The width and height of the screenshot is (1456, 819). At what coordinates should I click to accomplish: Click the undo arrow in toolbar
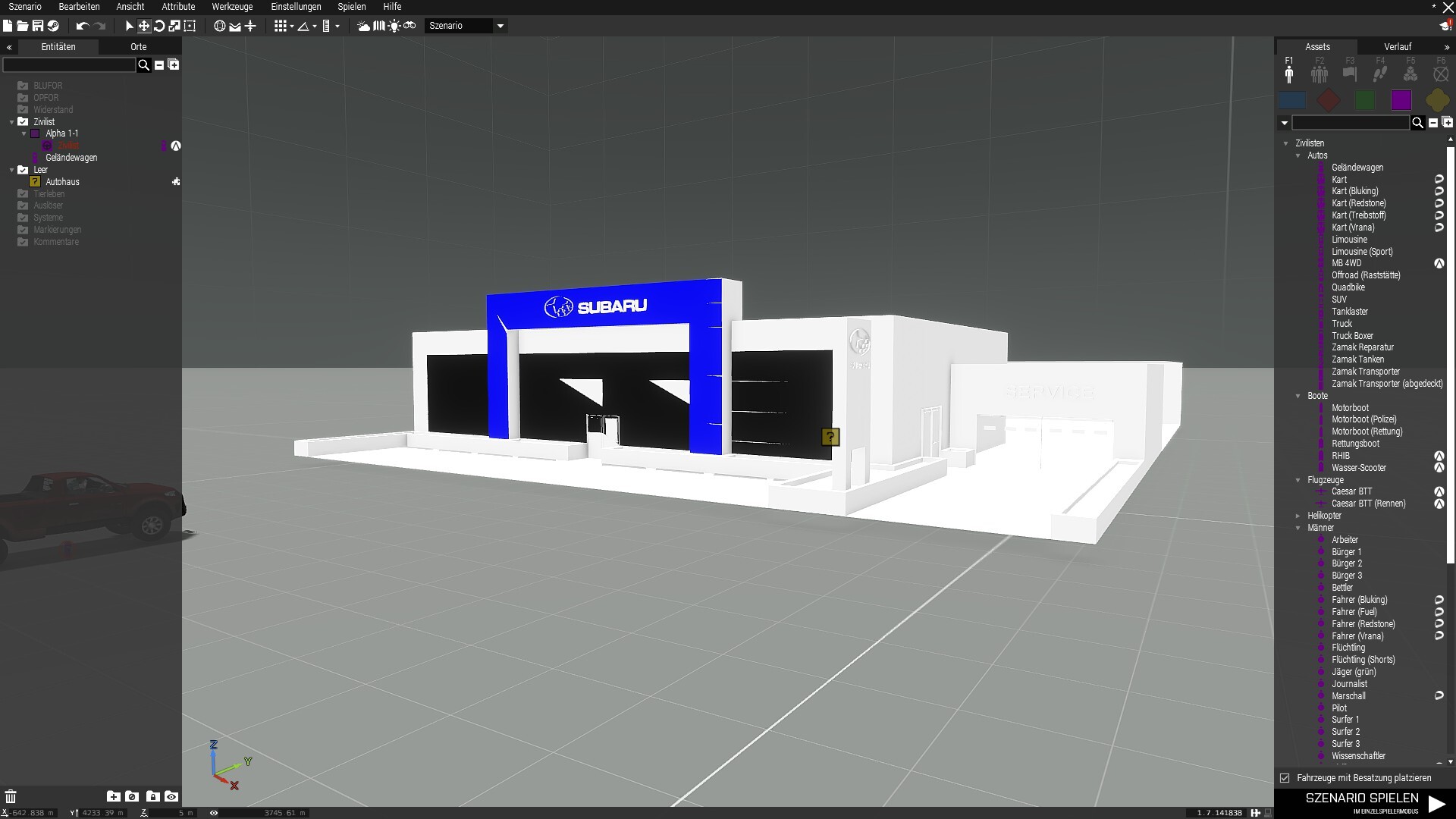click(82, 26)
